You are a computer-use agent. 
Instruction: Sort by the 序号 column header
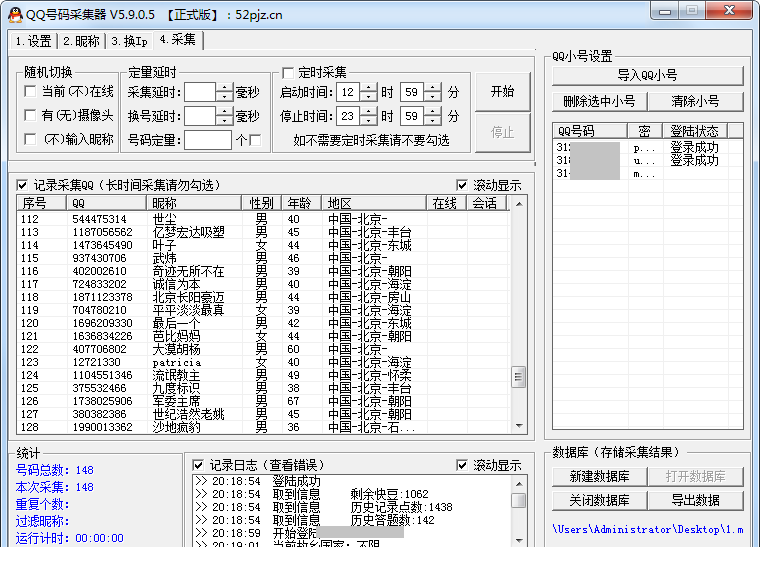click(41, 203)
